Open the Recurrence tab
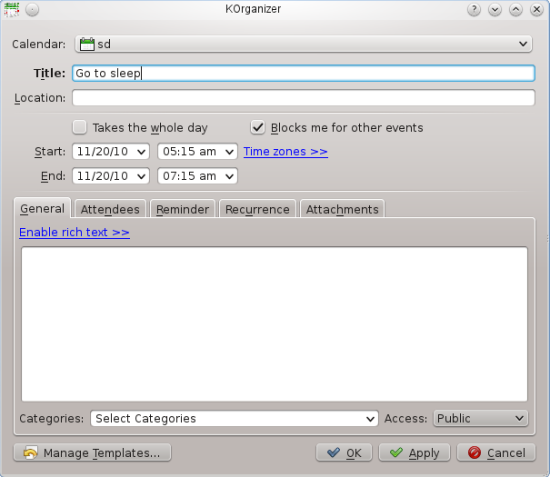 click(x=257, y=209)
